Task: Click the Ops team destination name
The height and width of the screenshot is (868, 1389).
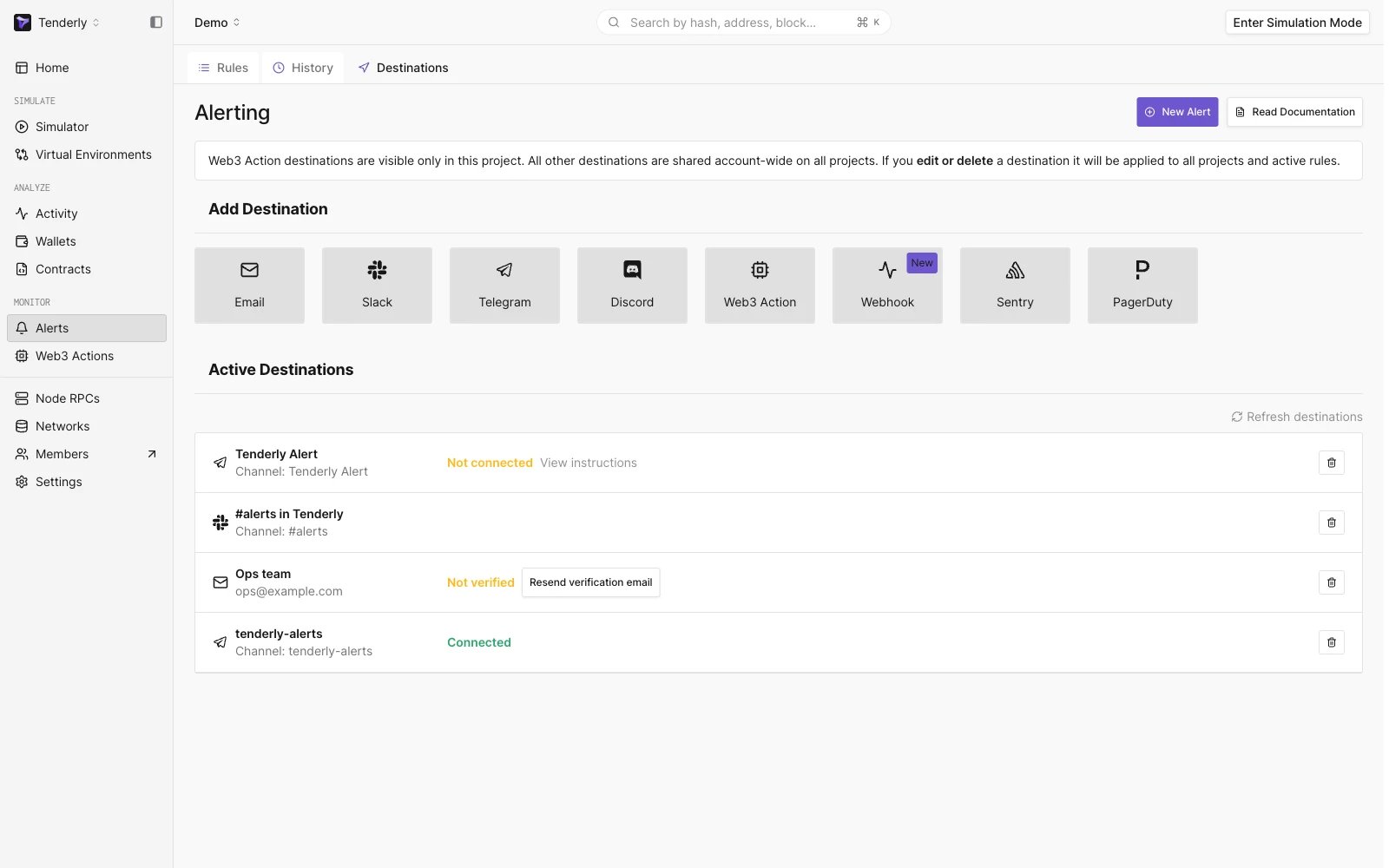Action: (x=263, y=574)
